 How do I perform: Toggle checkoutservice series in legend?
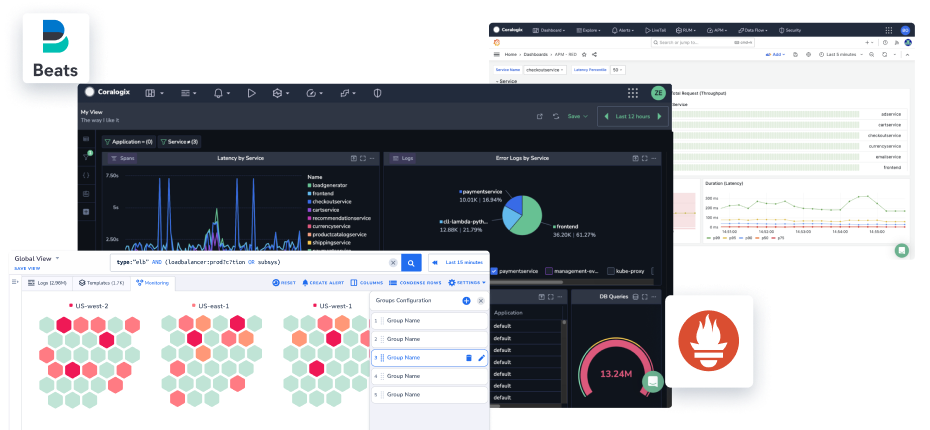click(x=330, y=202)
